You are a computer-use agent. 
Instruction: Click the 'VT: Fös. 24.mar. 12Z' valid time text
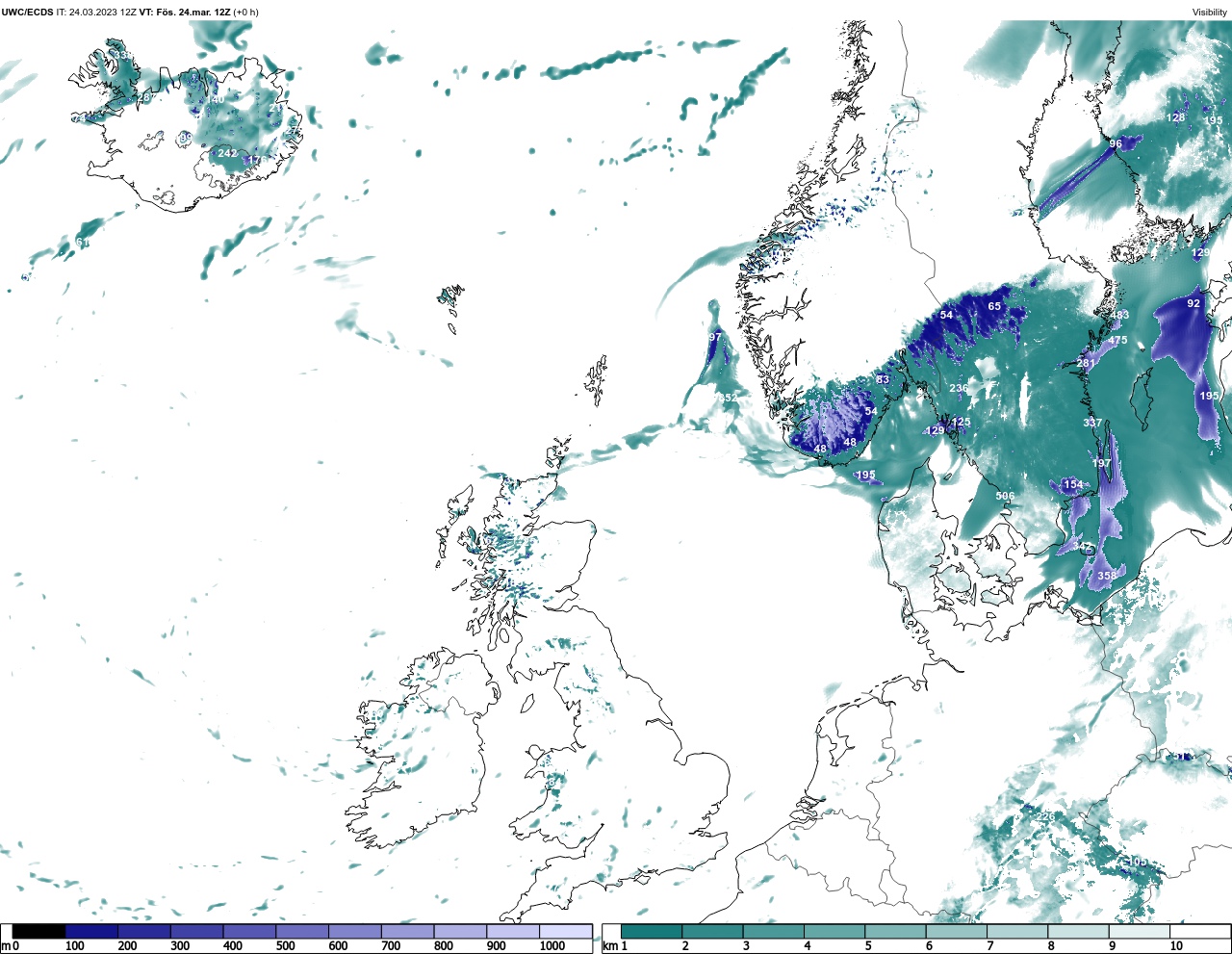pyautogui.click(x=184, y=13)
